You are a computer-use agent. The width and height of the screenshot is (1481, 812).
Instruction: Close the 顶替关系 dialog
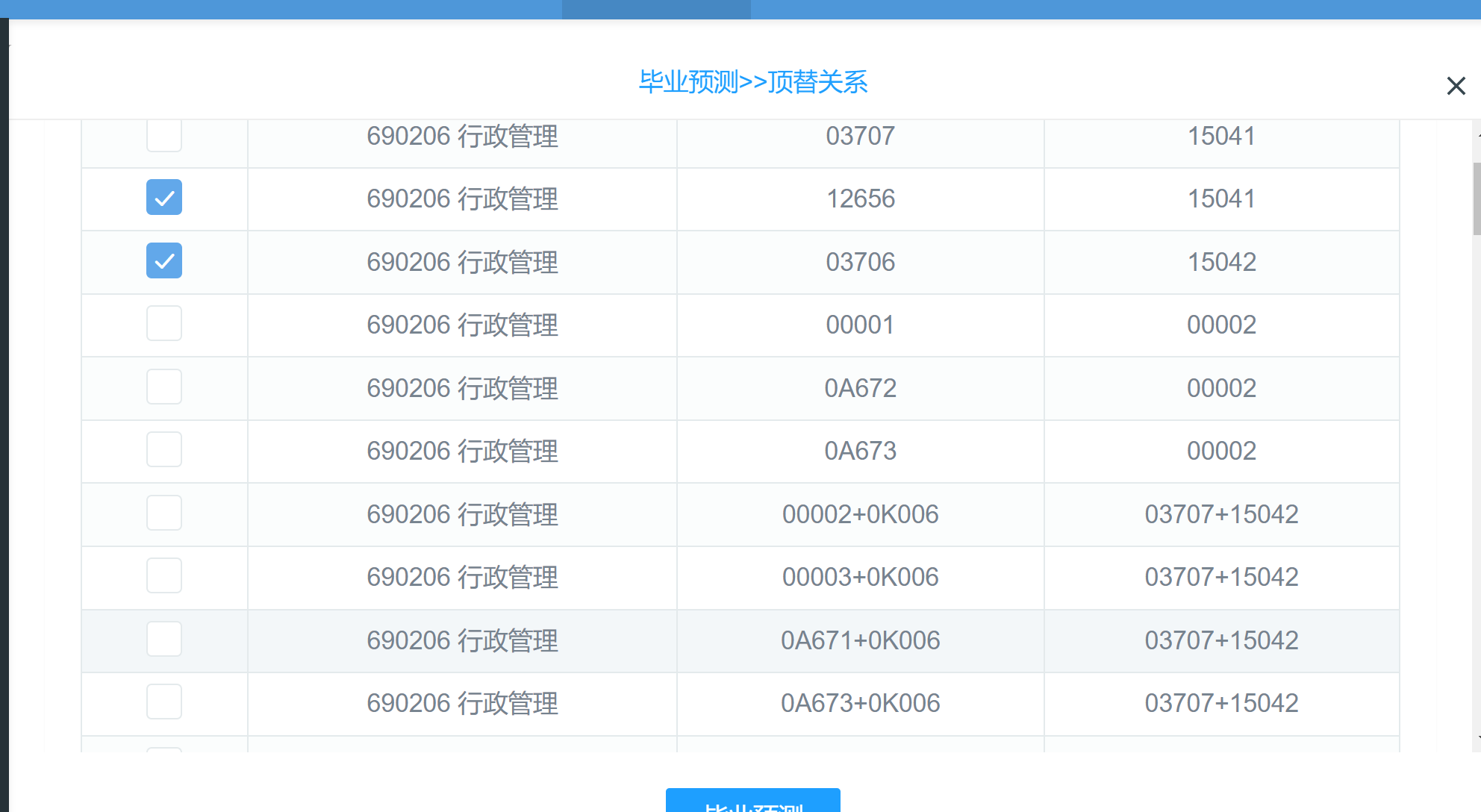coord(1455,85)
